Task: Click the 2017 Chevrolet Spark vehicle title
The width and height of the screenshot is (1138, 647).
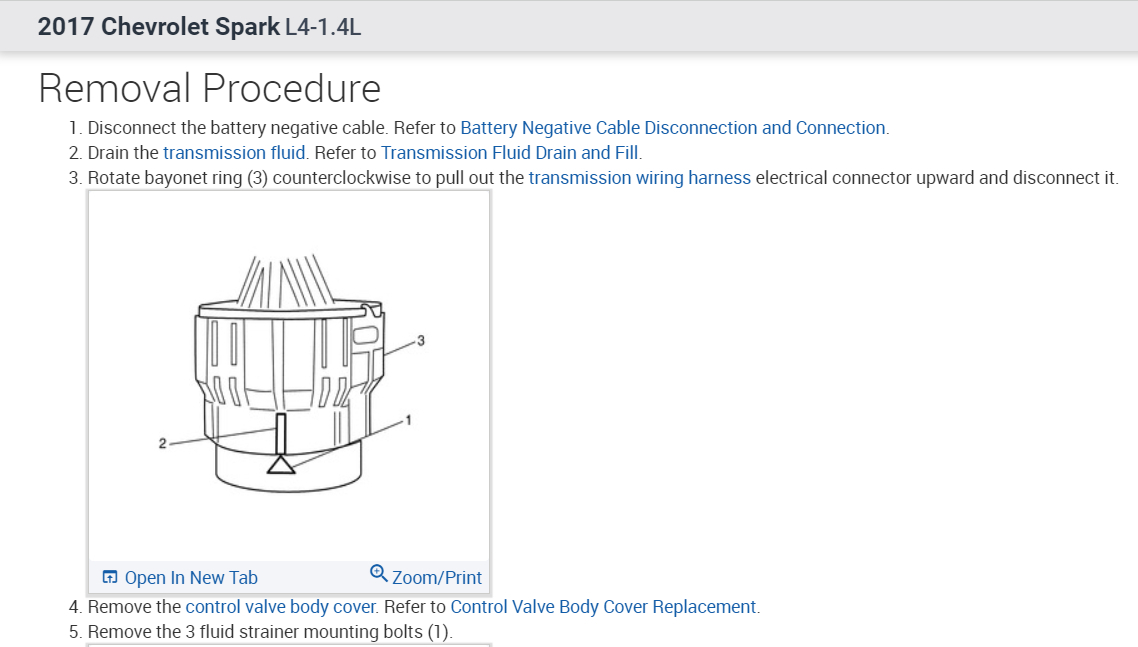Action: 158,26
